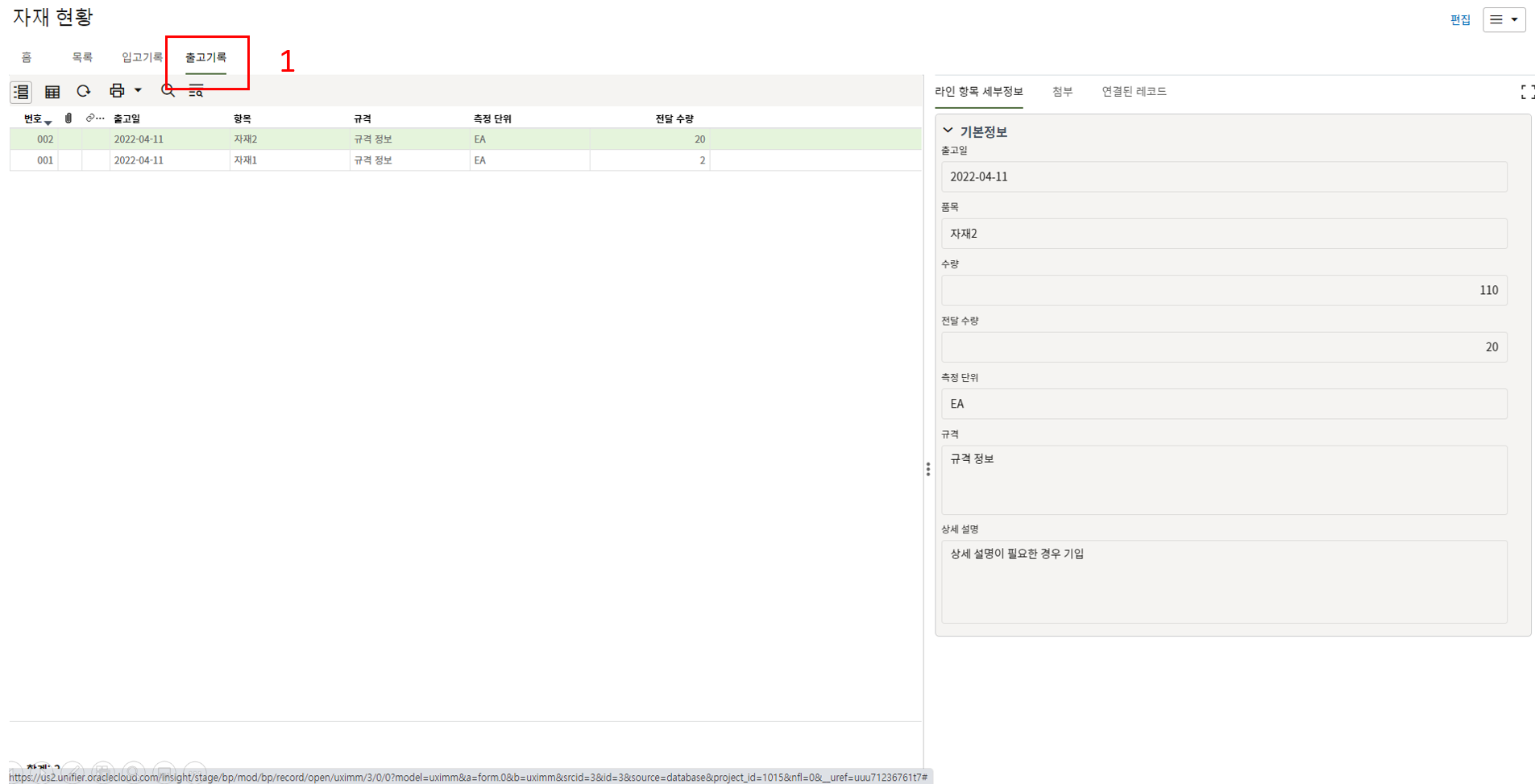Expand details panel to full screen
This screenshot has width=1535, height=784.
click(x=1526, y=93)
